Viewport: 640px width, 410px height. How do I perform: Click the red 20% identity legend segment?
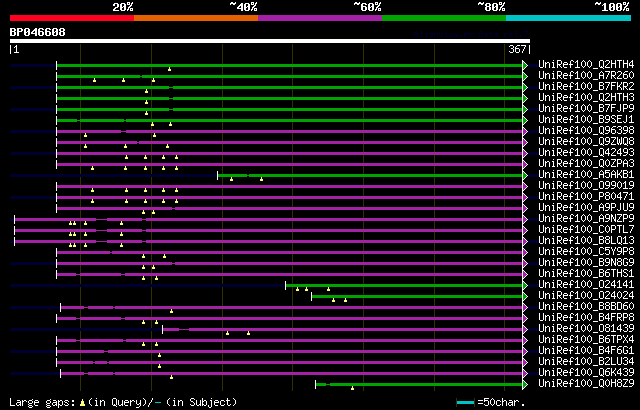point(72,18)
